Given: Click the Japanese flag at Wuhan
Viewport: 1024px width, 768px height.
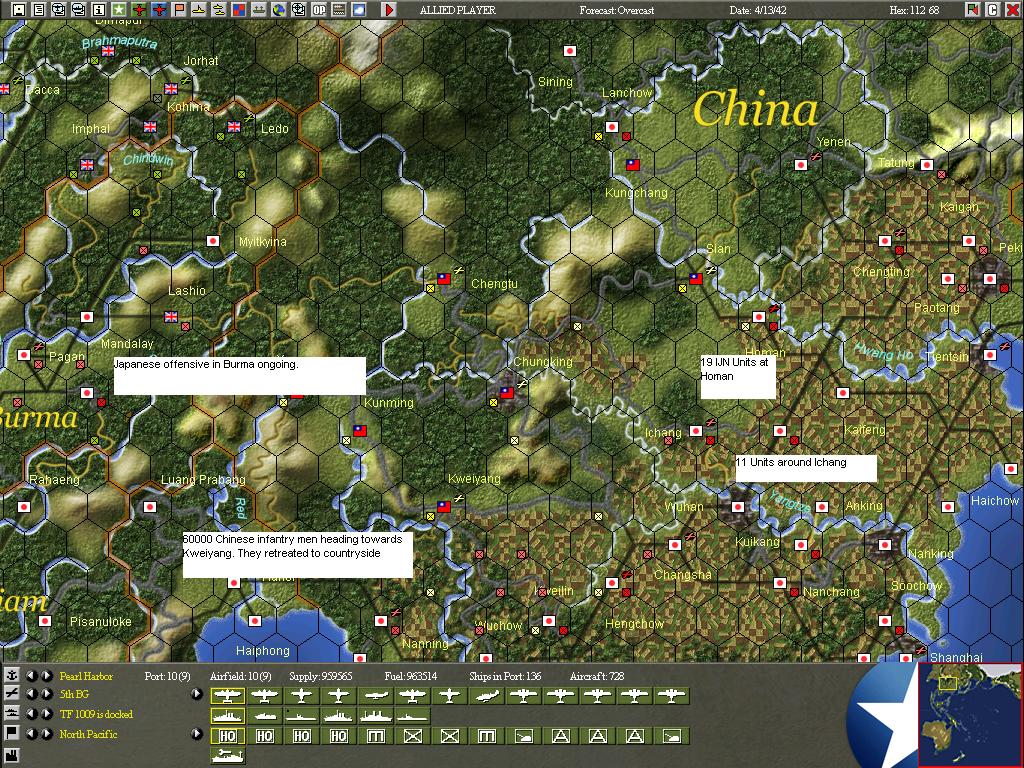Looking at the screenshot, I should 738,507.
